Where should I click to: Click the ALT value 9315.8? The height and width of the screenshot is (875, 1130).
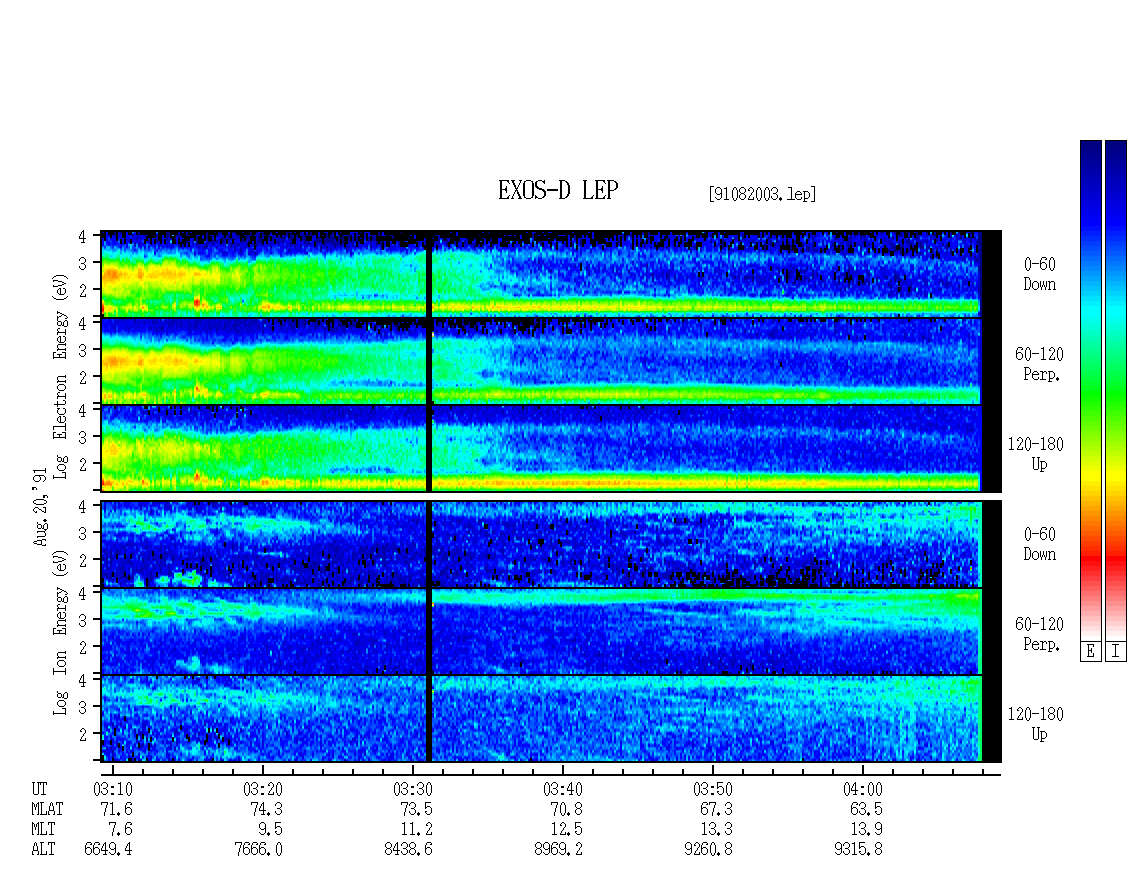pyautogui.click(x=858, y=850)
